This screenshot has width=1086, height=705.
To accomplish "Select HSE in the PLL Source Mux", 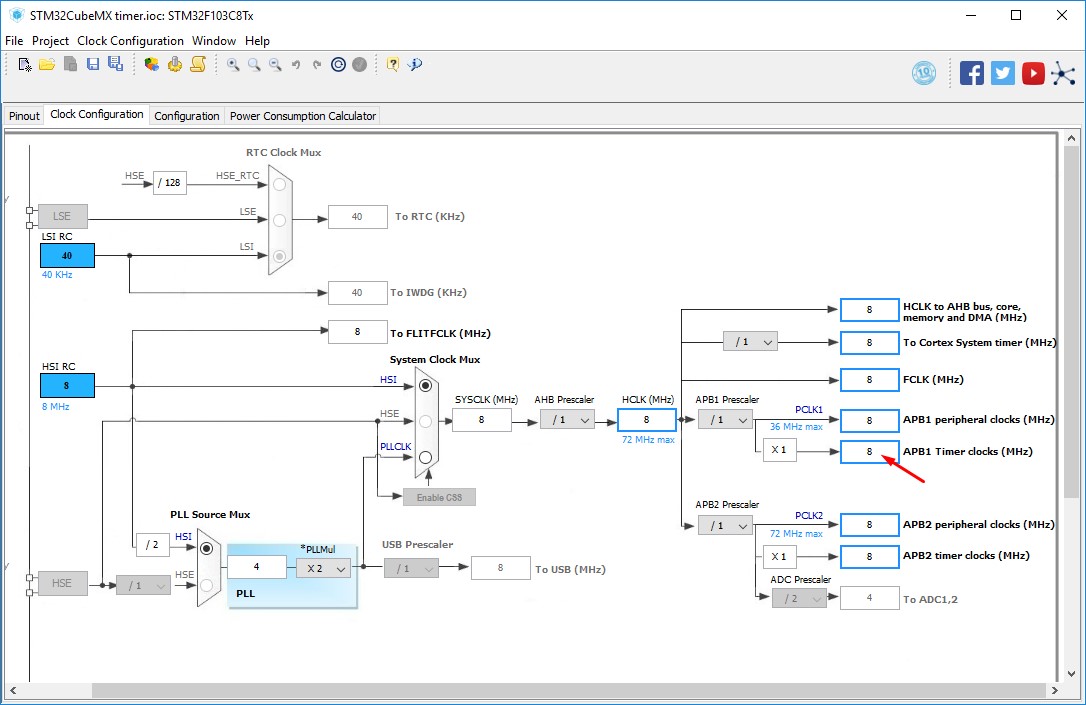I will pyautogui.click(x=206, y=585).
